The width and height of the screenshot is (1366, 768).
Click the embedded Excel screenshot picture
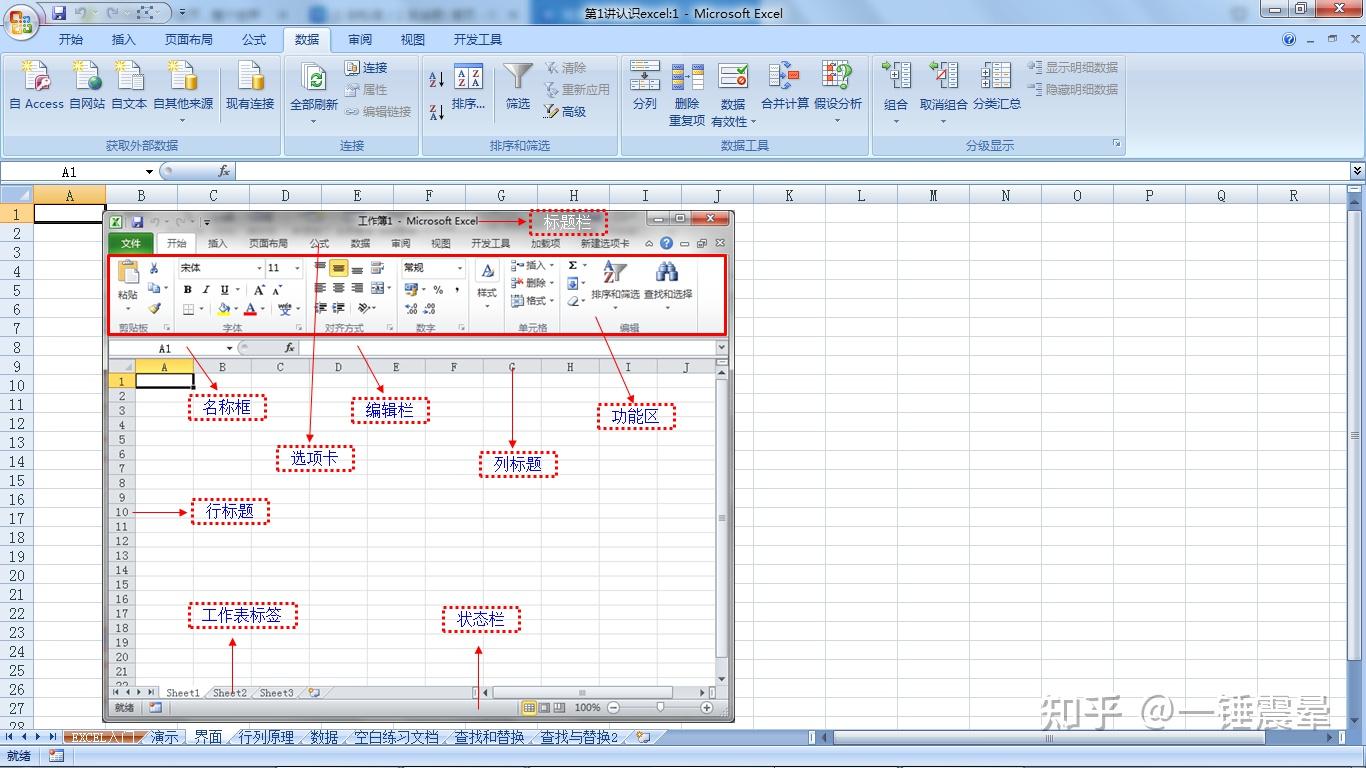pos(419,466)
